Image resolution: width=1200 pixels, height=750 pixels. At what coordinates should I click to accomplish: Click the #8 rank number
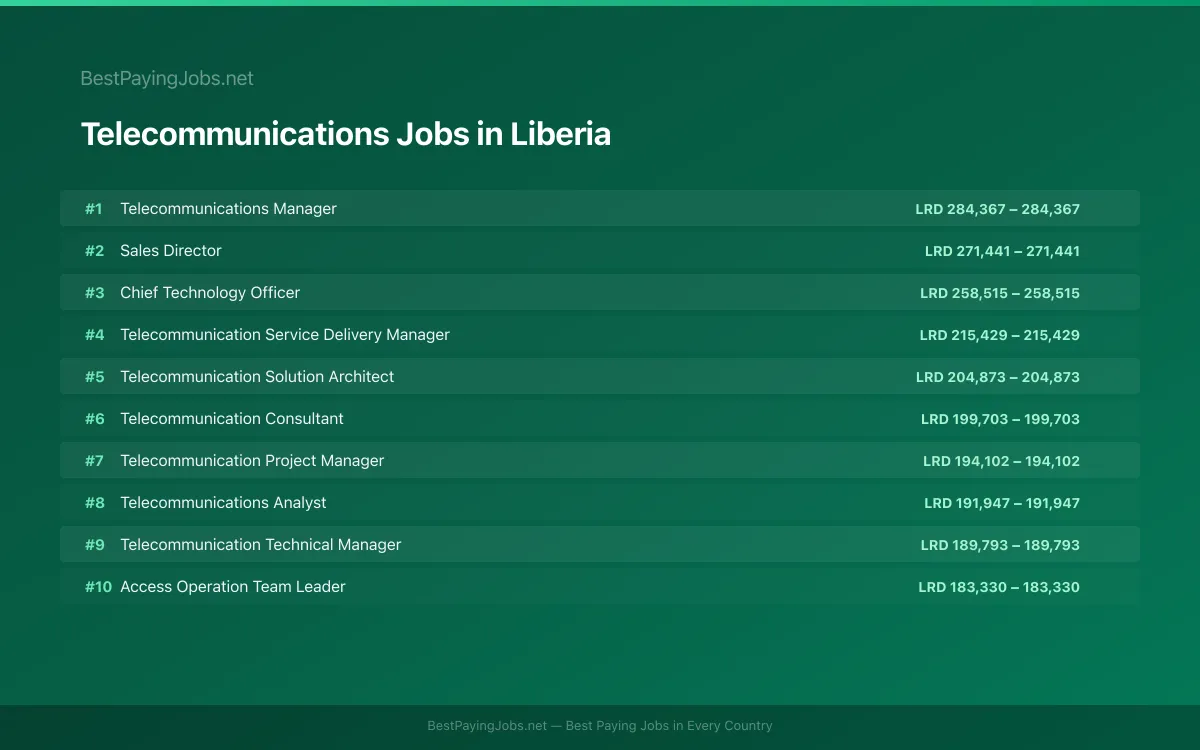tap(94, 503)
